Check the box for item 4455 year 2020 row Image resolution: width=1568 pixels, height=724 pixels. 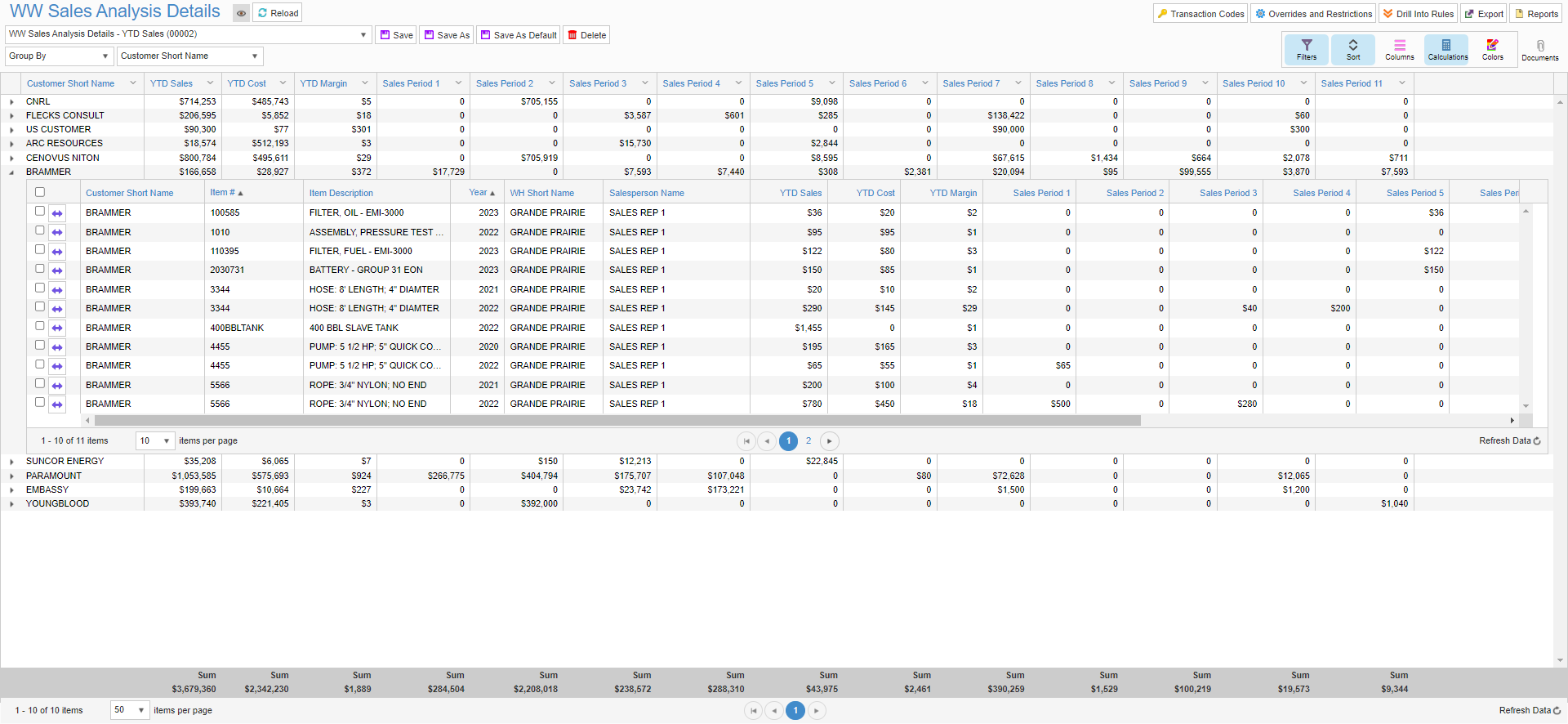pos(39,345)
